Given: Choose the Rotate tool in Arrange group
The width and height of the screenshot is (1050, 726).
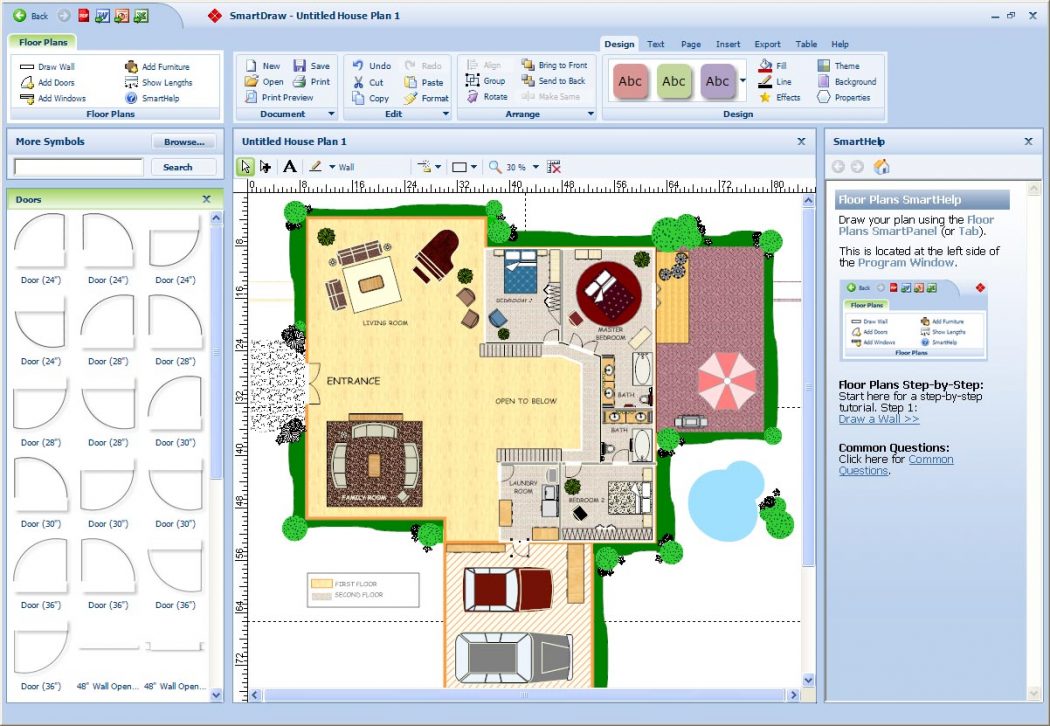Looking at the screenshot, I should pyautogui.click(x=487, y=97).
